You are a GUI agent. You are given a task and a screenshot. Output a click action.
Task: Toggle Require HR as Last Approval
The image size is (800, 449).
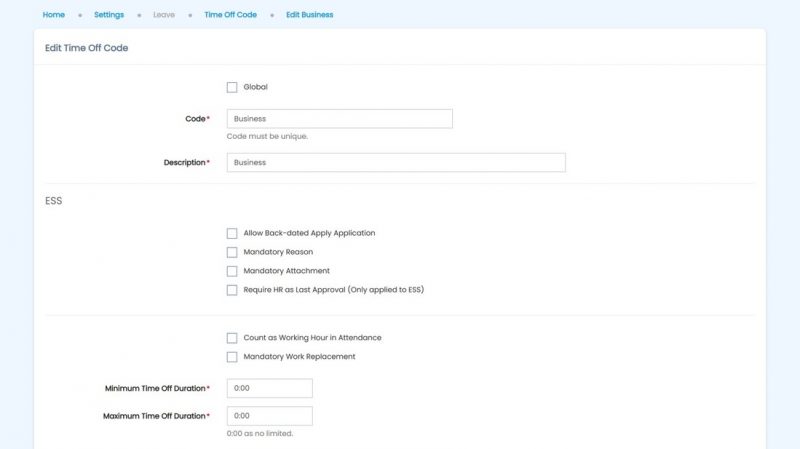pyautogui.click(x=232, y=290)
